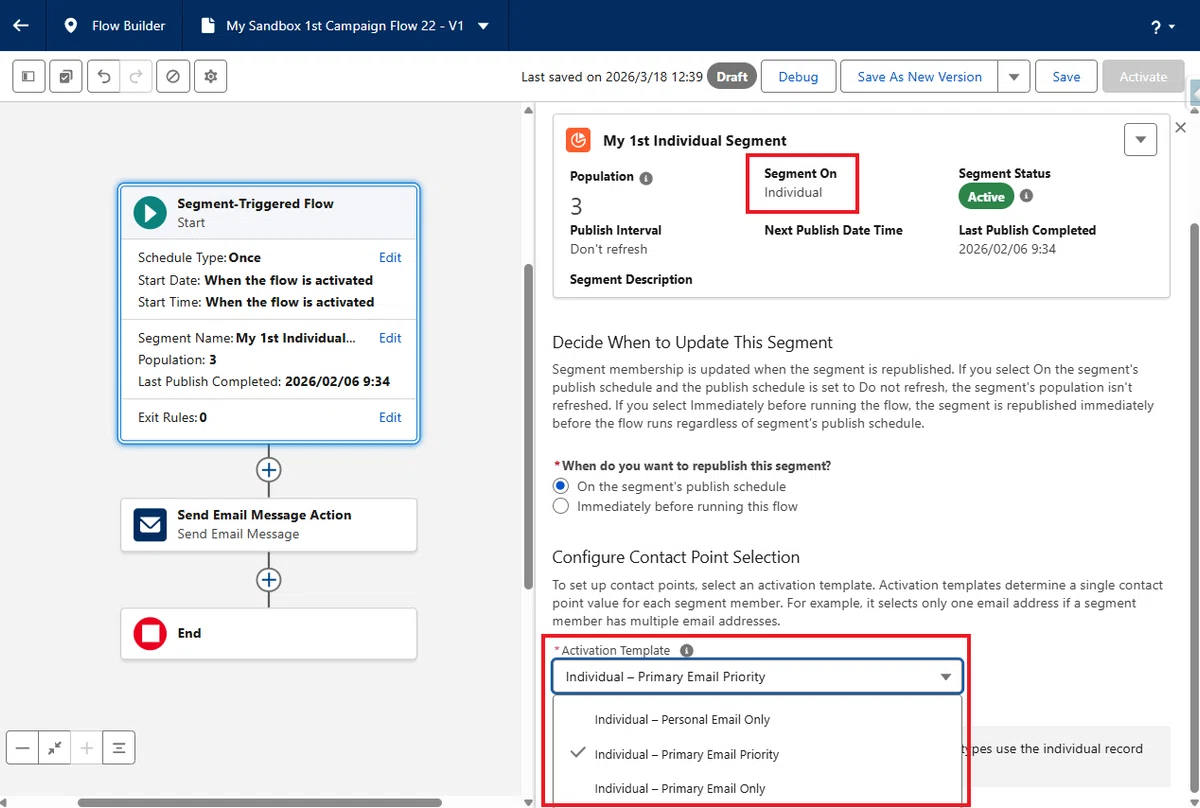
Task: Click the orange segment icon
Action: pyautogui.click(x=578, y=140)
